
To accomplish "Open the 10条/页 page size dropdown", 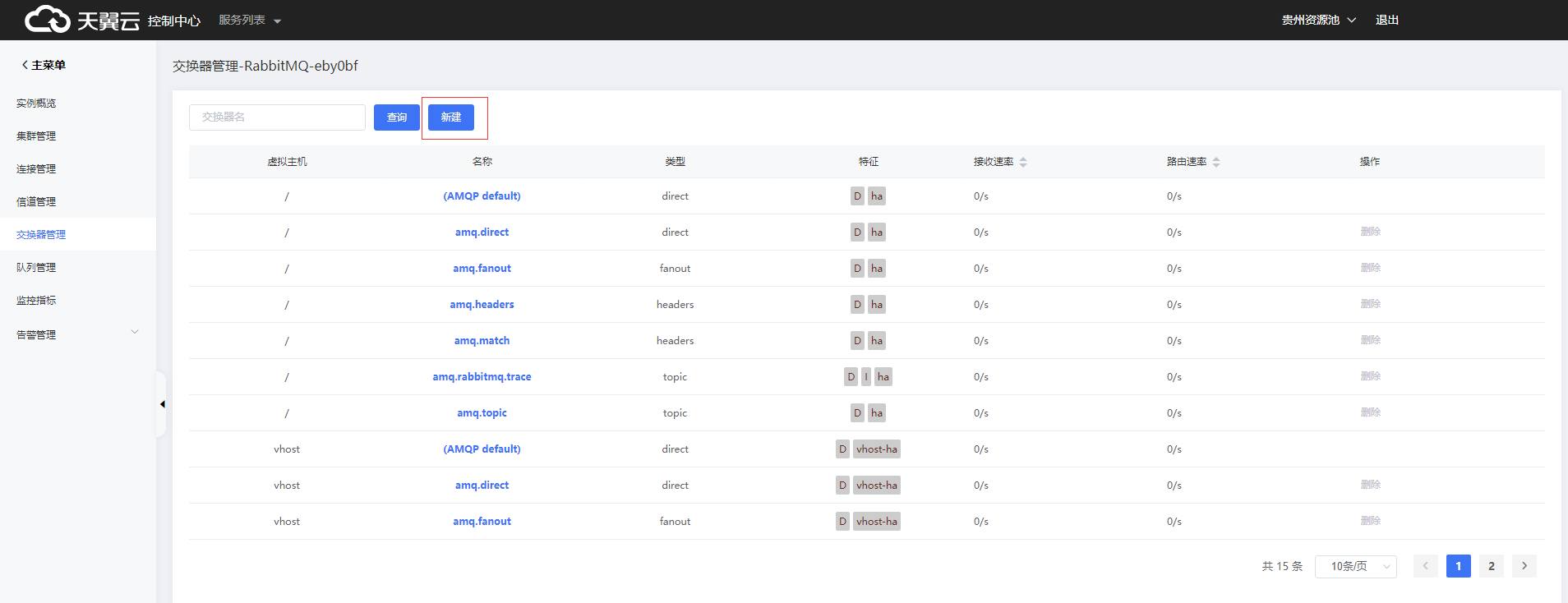I will [1355, 566].
